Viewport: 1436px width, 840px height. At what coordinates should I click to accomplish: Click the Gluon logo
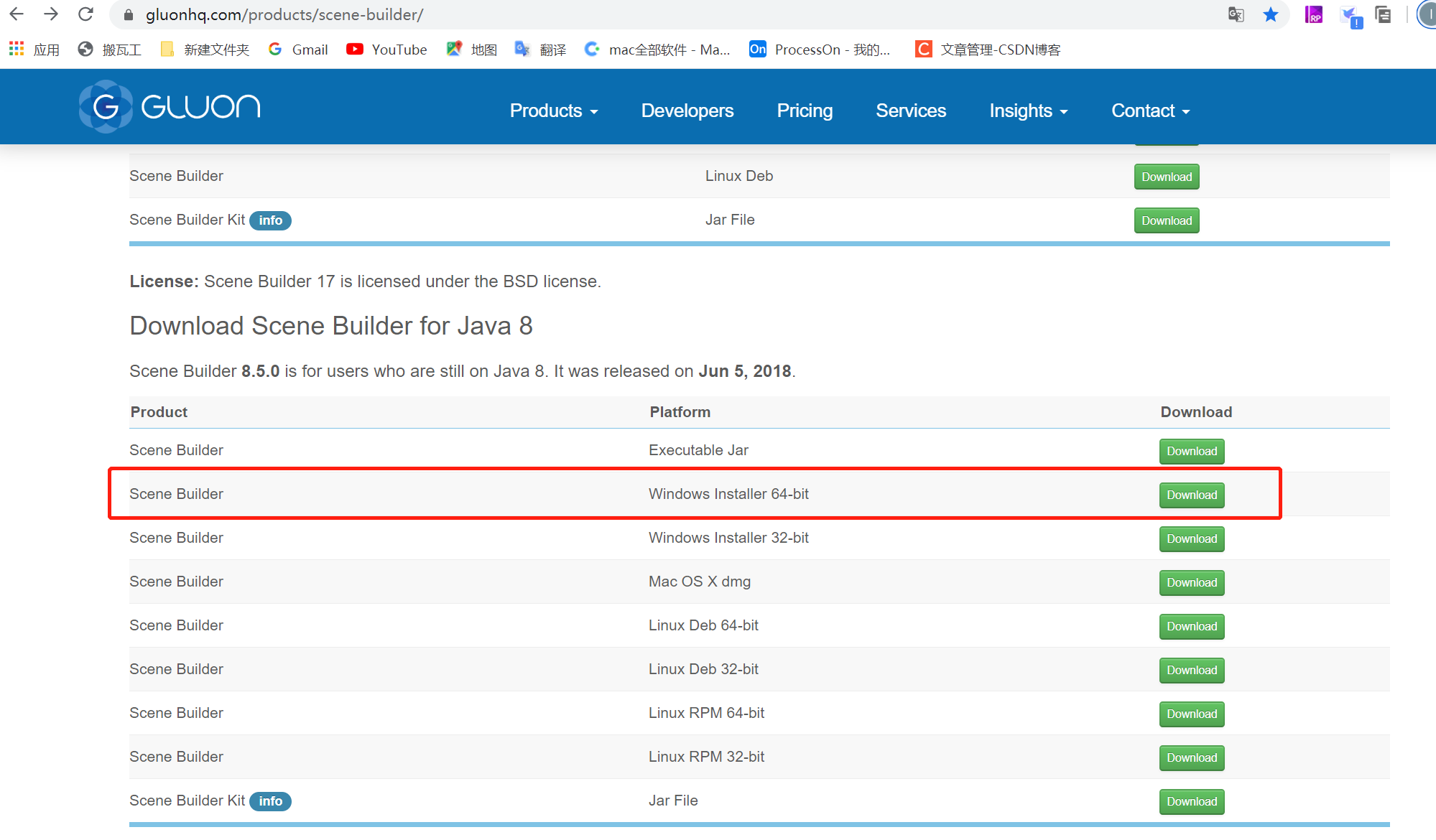click(170, 107)
